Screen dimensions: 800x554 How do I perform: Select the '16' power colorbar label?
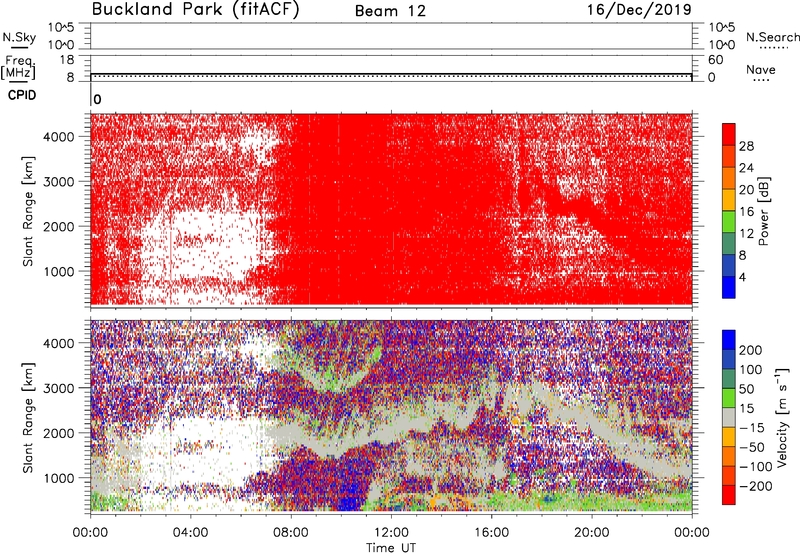[746, 212]
